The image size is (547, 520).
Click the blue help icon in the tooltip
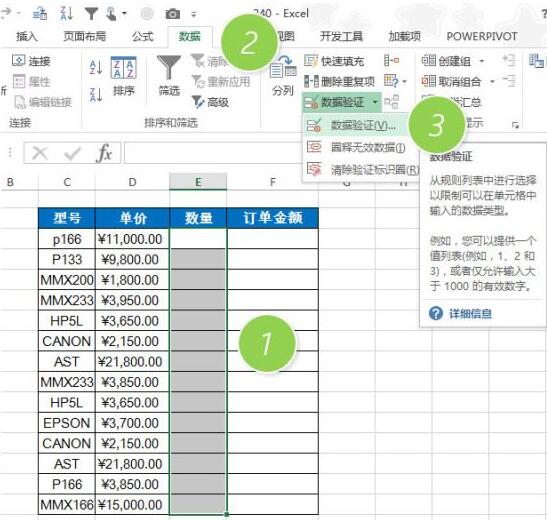(x=436, y=313)
